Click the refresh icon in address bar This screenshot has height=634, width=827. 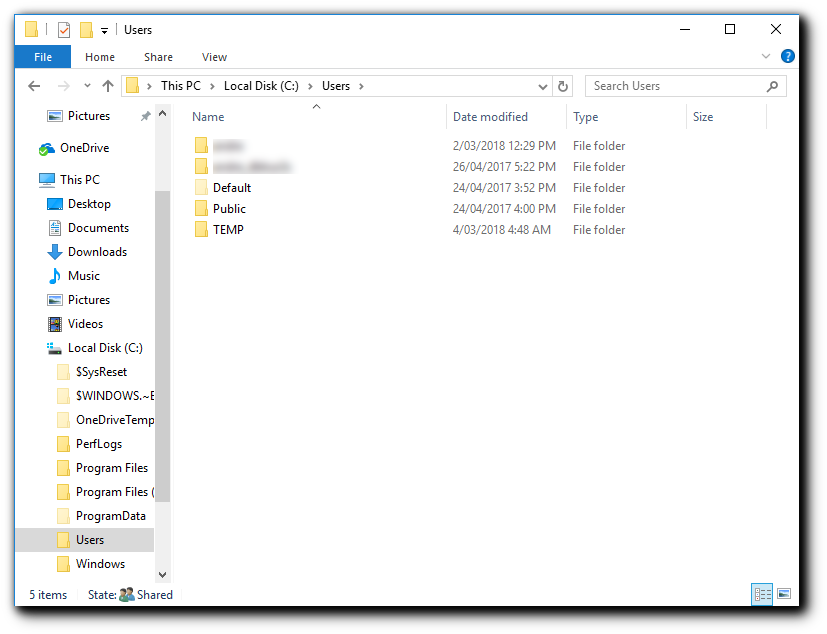point(562,86)
